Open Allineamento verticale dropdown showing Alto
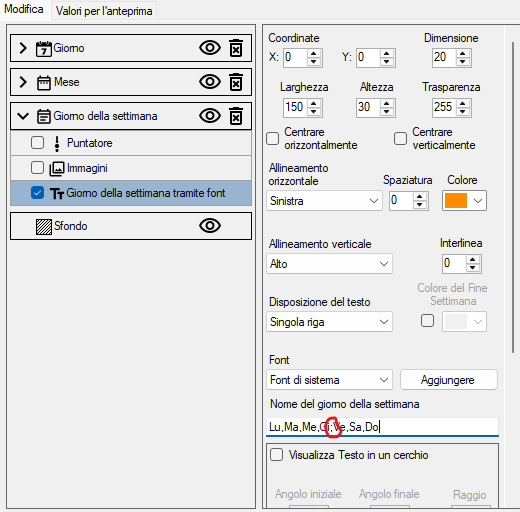 (329, 264)
